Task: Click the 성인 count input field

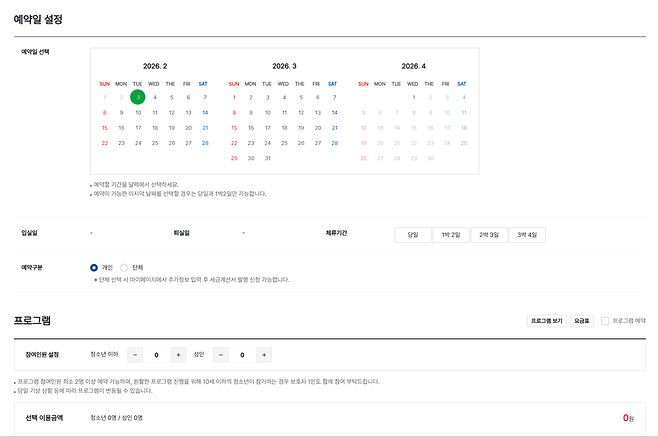Action: (x=243, y=354)
